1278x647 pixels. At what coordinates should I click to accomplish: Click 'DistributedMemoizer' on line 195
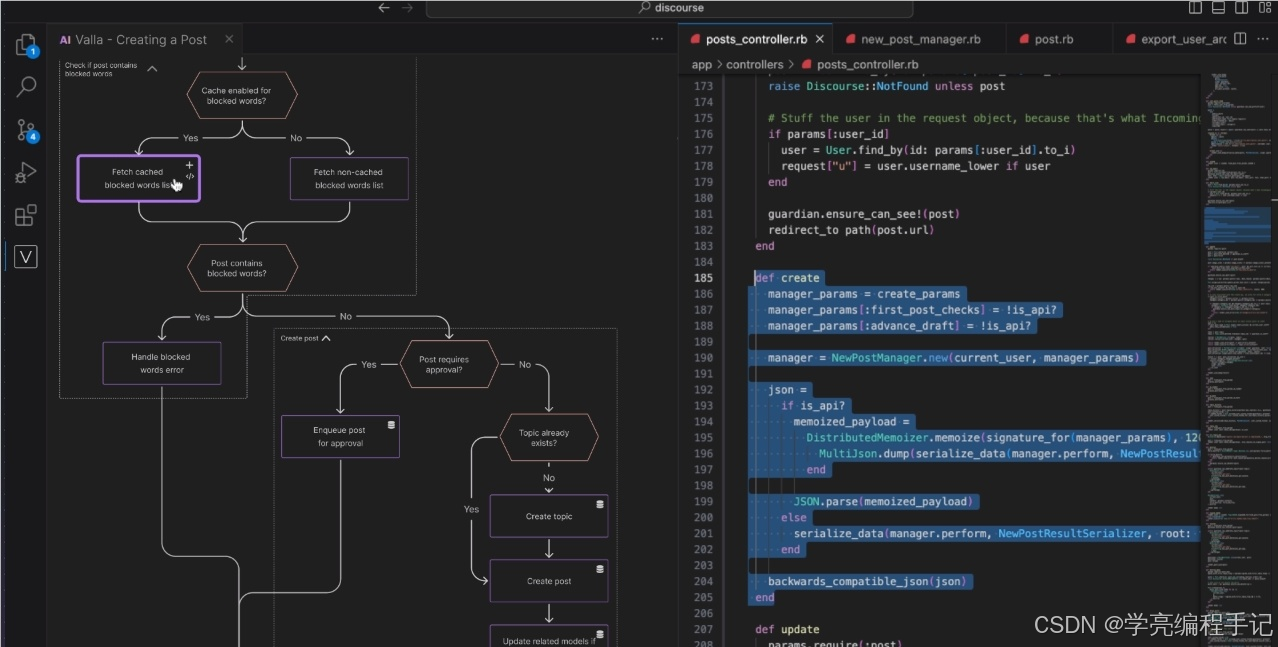(867, 437)
